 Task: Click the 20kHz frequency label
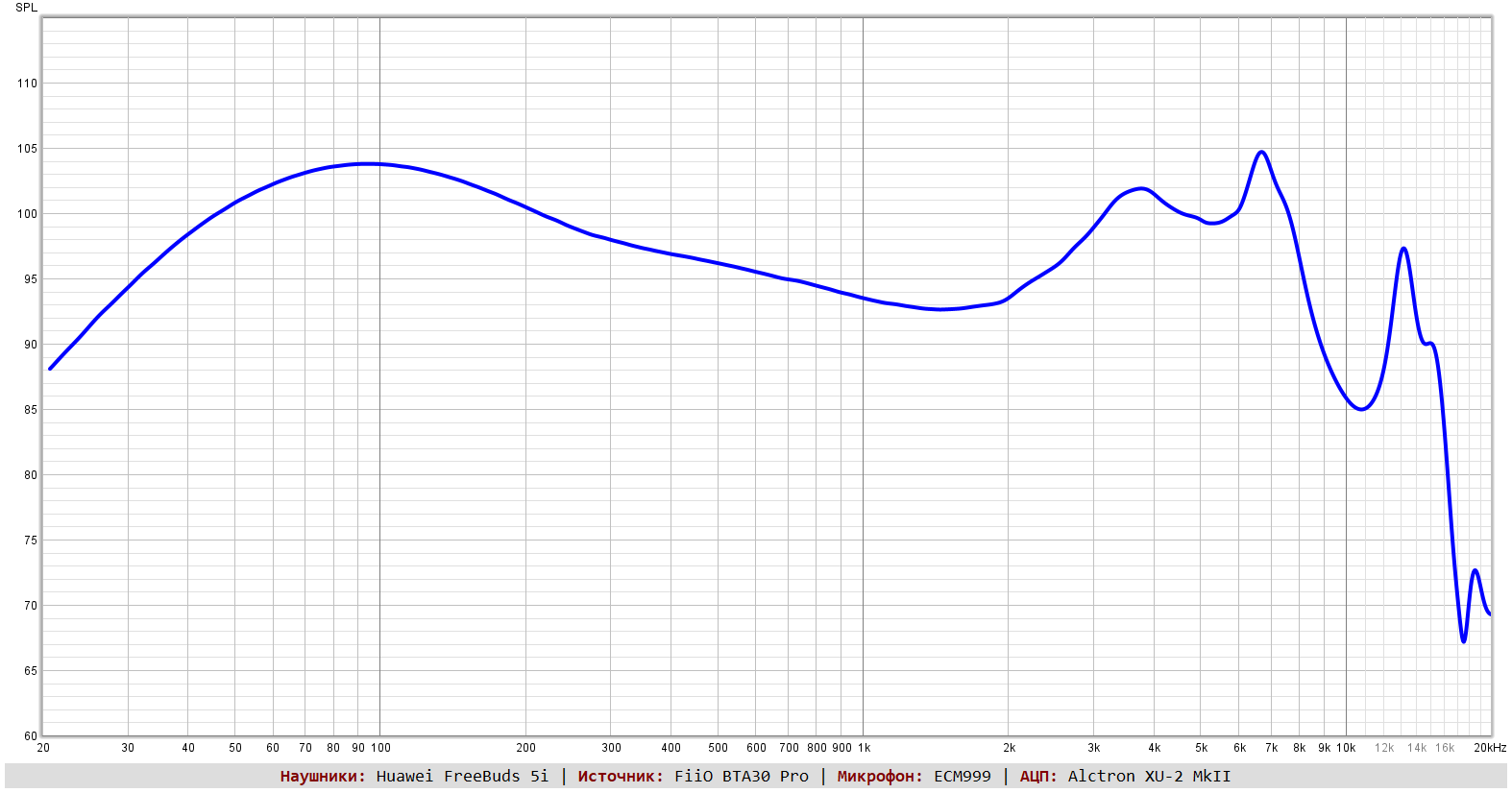coord(1491,748)
